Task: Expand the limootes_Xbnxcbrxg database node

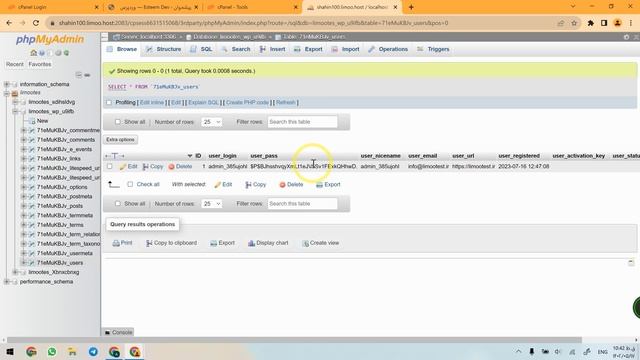Action: [x=15, y=272]
